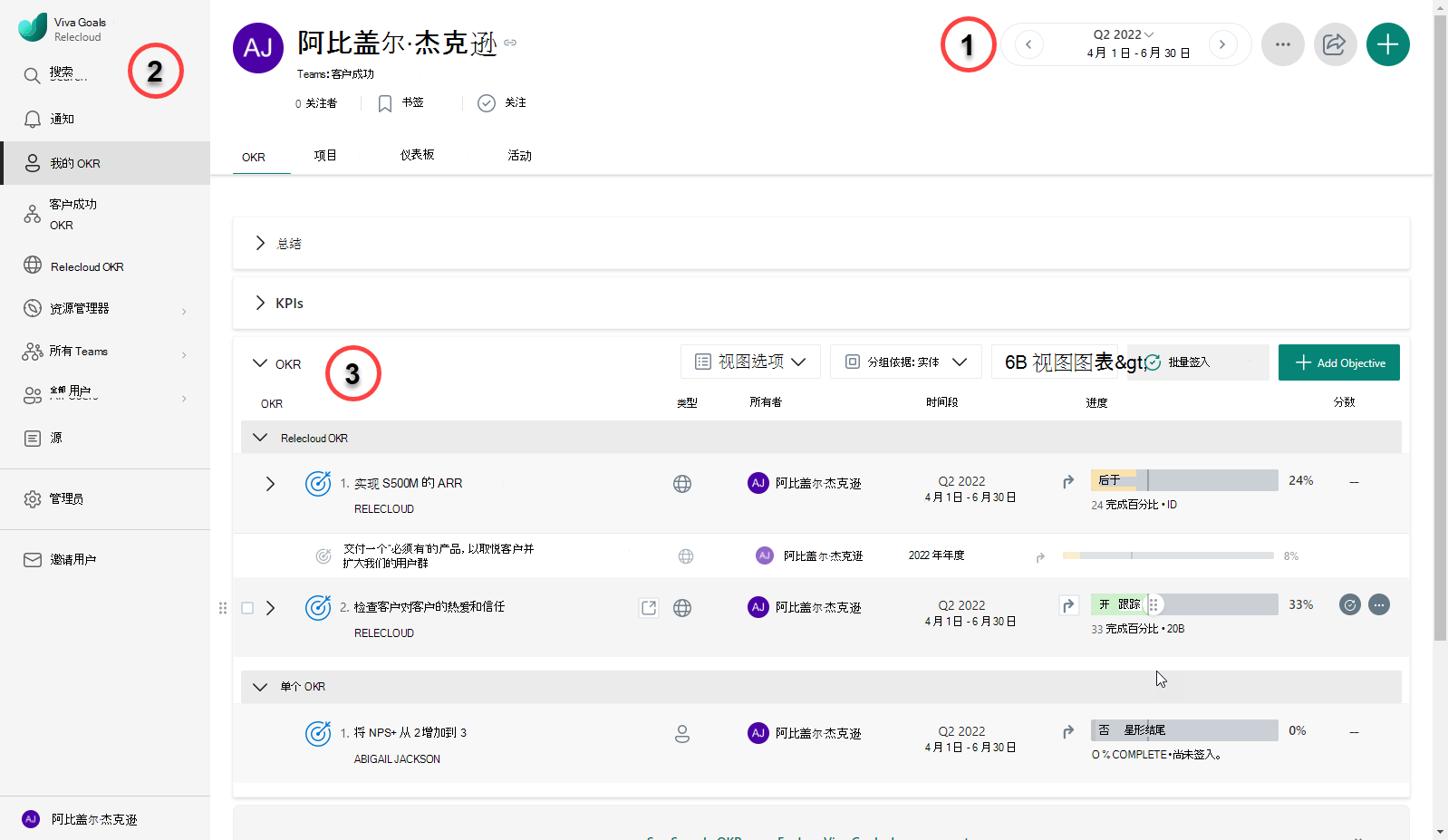Click check-in circle icon in objective 2 row
The height and width of the screenshot is (840, 1448).
tap(1350, 604)
